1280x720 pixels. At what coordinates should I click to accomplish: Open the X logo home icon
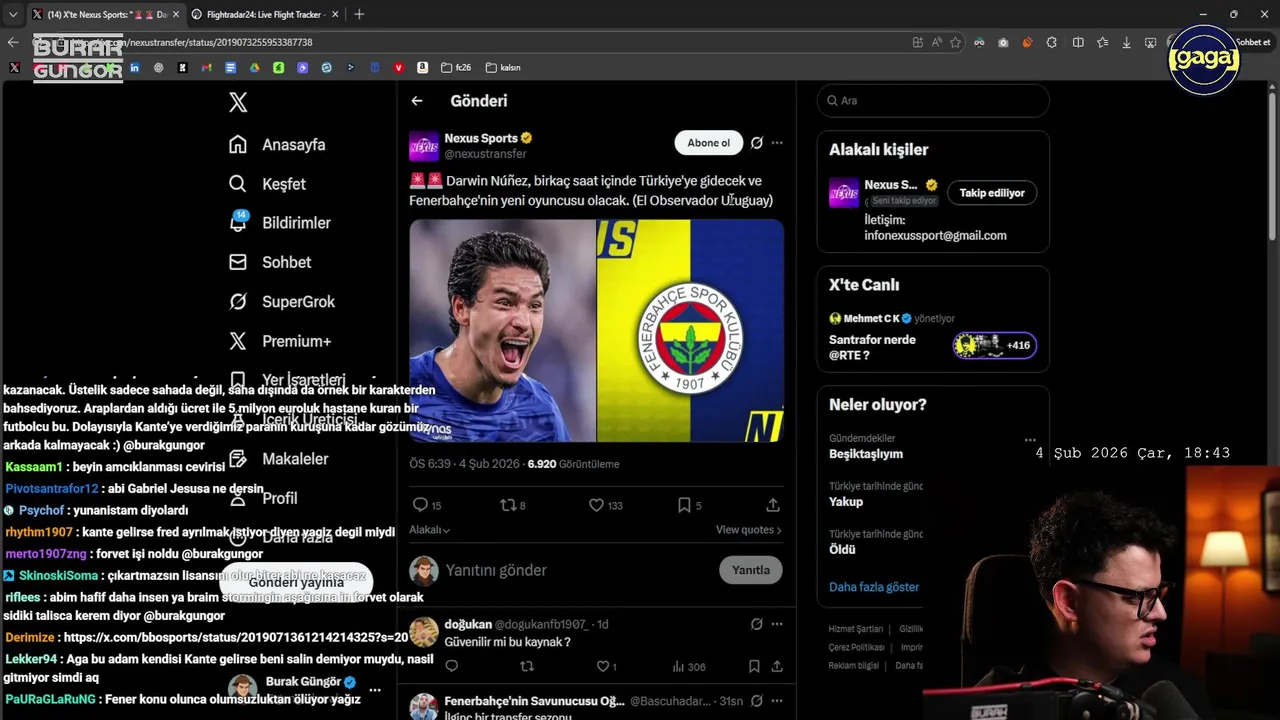238,102
